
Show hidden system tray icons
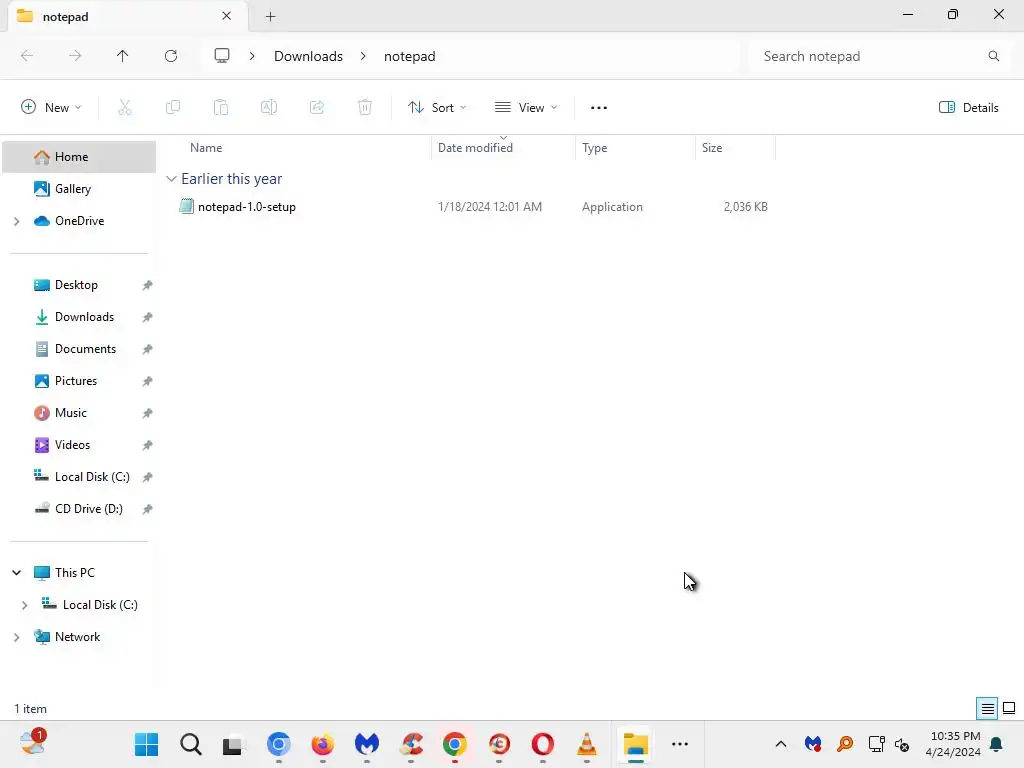780,744
